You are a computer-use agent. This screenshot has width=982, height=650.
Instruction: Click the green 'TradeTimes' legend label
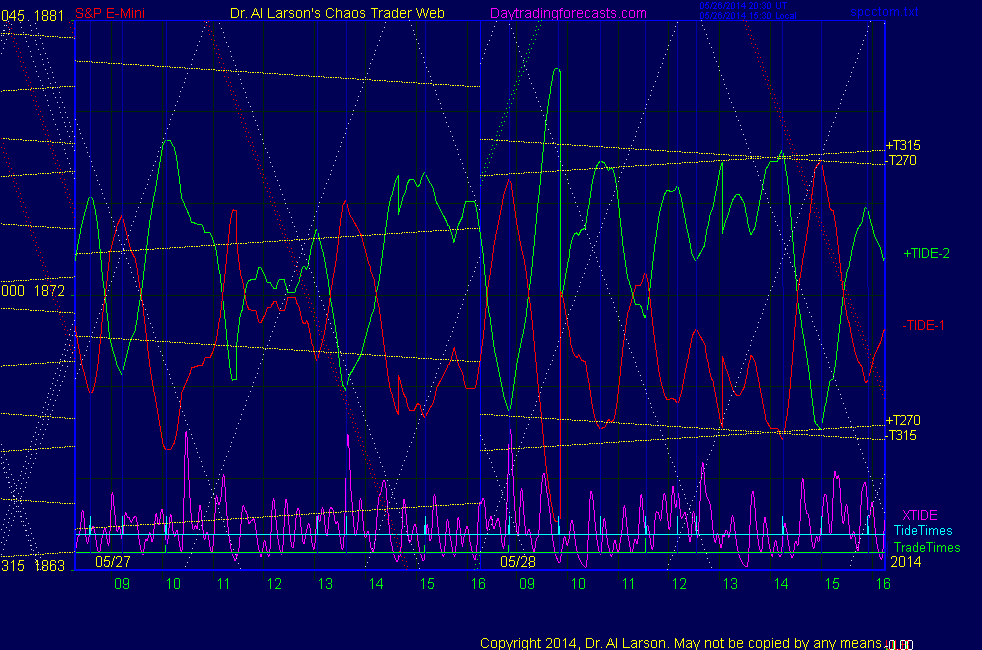tap(927, 547)
